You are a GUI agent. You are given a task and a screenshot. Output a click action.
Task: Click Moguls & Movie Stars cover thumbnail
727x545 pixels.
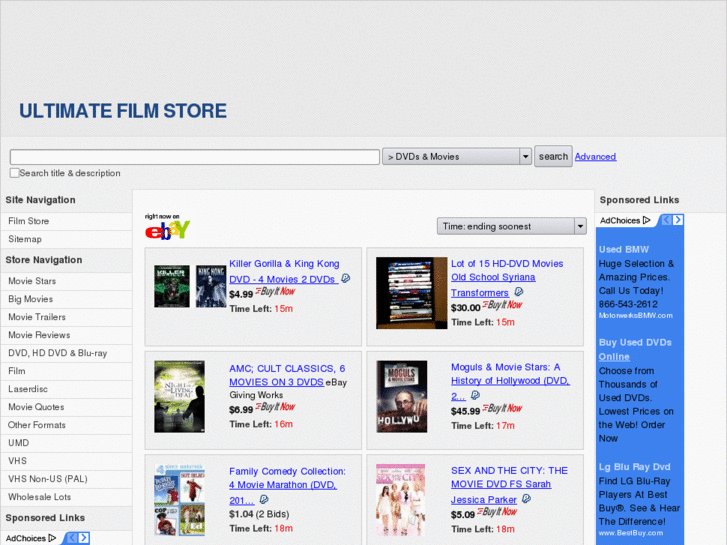click(x=402, y=397)
